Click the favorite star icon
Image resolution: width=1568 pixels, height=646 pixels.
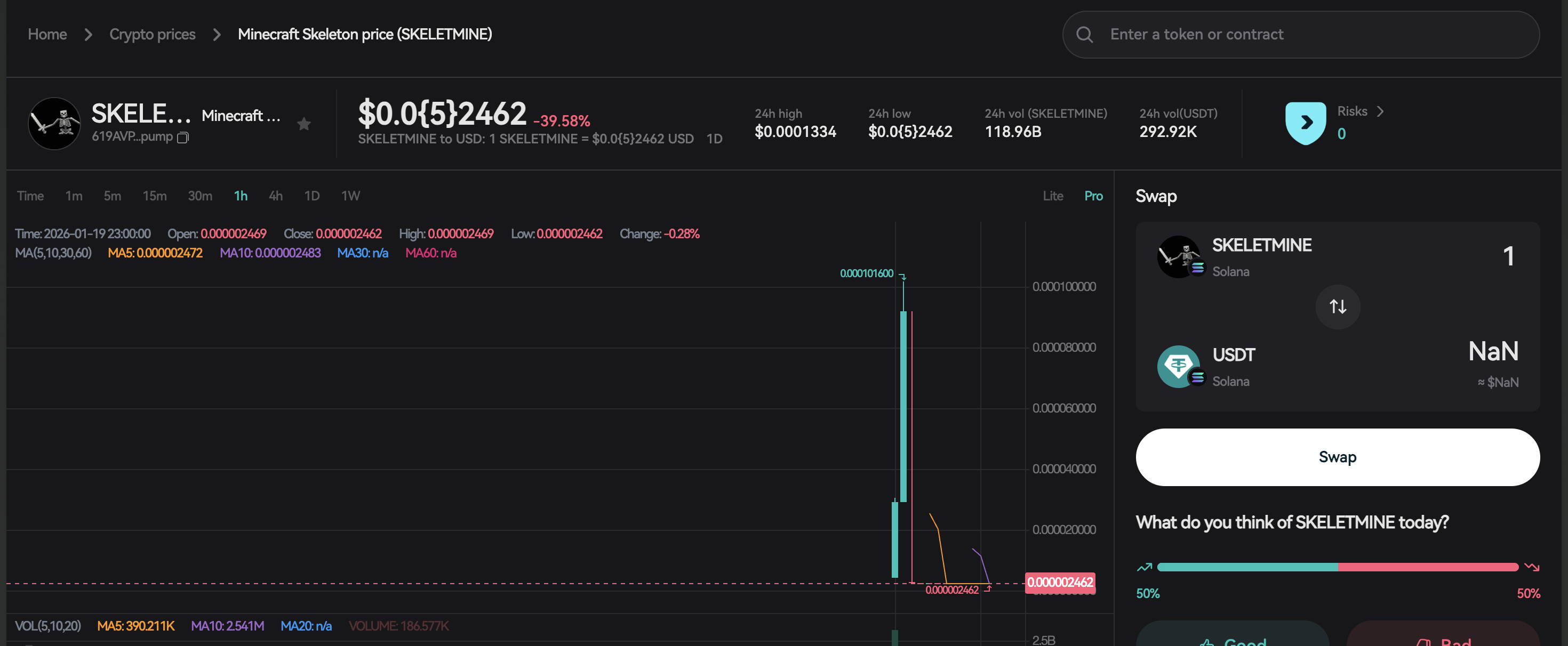point(304,125)
